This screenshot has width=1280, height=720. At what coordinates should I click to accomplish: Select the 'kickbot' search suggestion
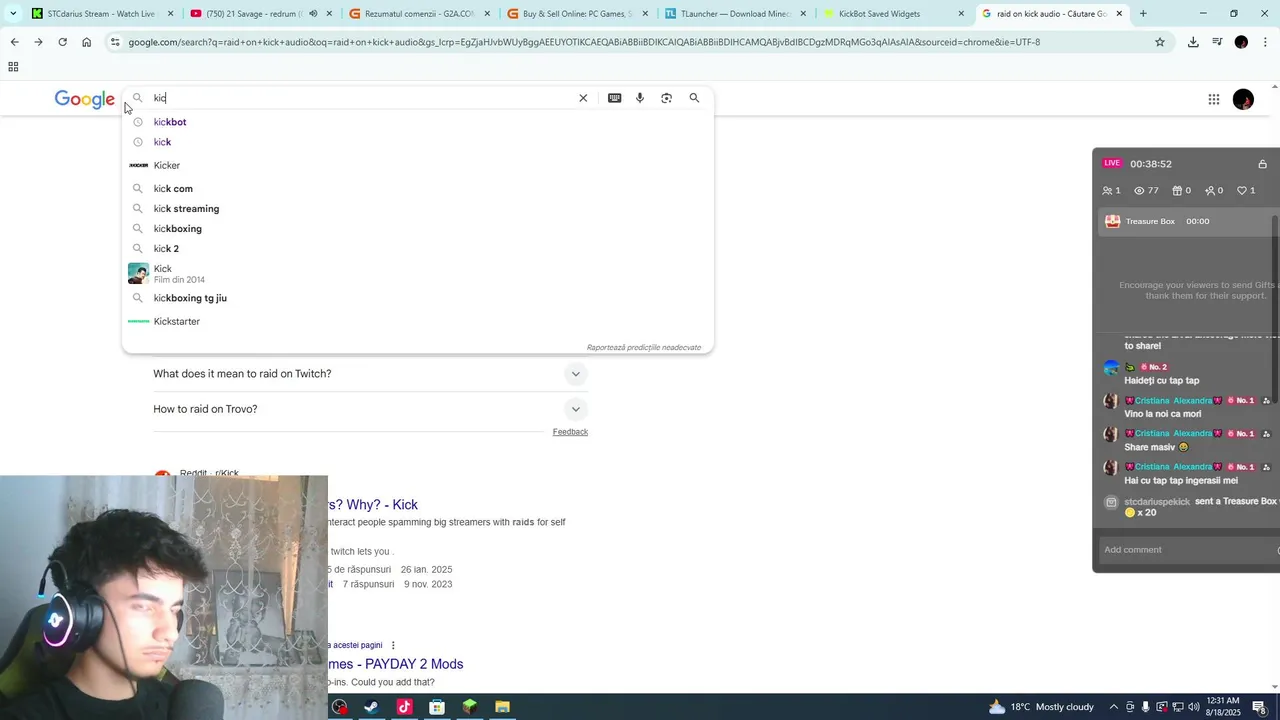pyautogui.click(x=418, y=122)
